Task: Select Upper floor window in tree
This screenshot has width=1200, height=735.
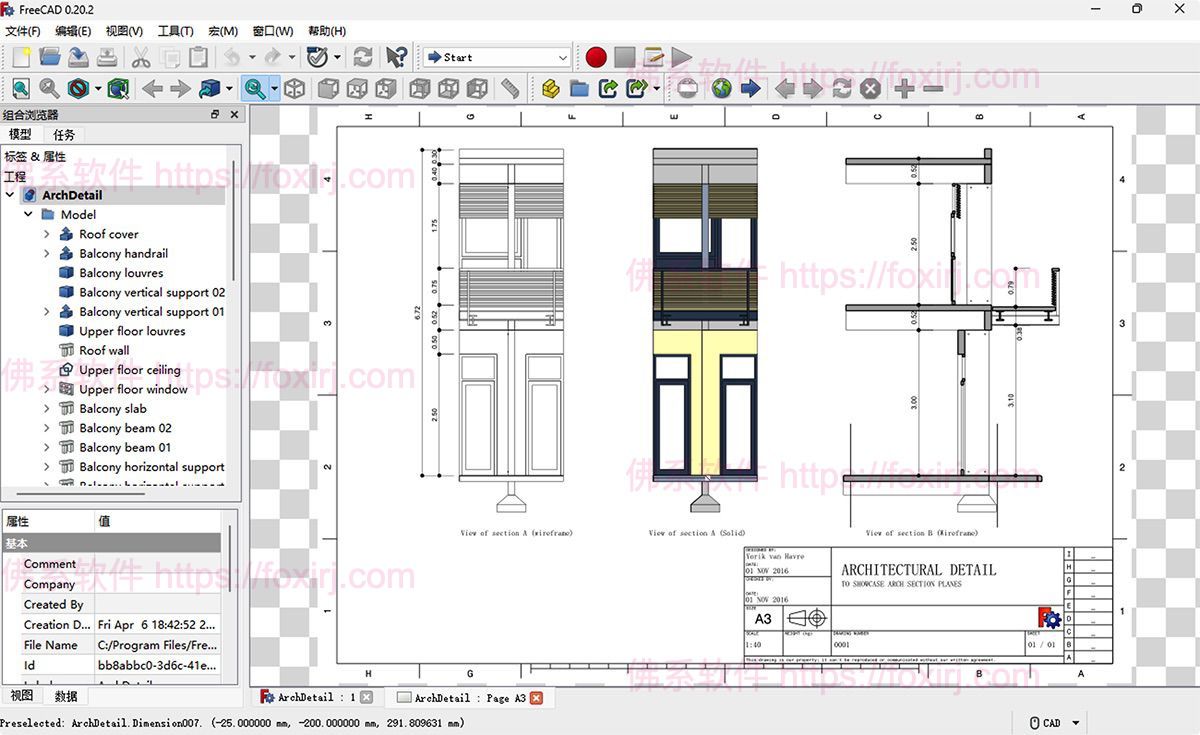Action: coord(133,389)
